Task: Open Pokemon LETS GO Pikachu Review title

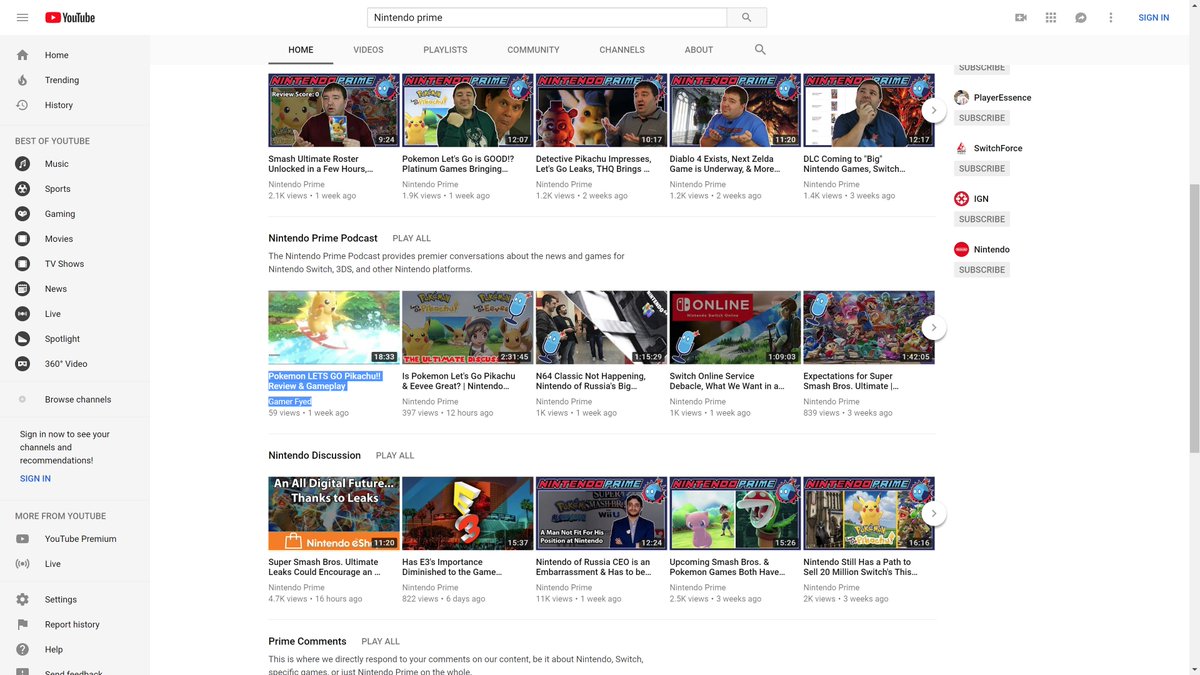Action: click(x=325, y=381)
